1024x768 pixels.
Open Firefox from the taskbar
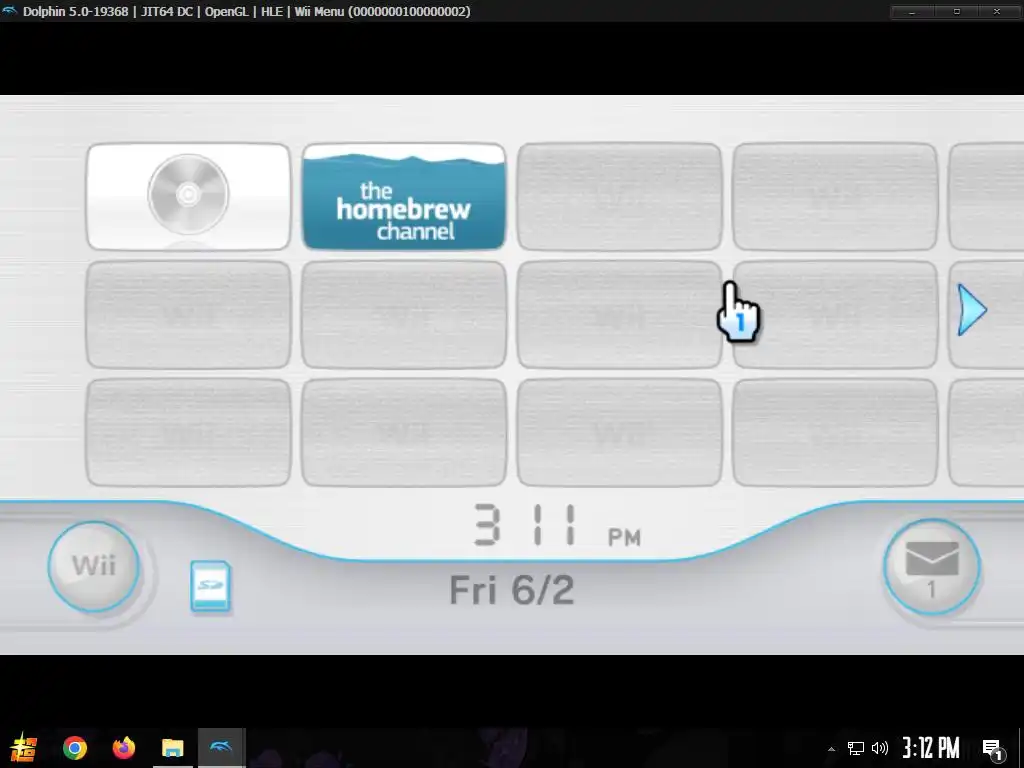[x=123, y=748]
